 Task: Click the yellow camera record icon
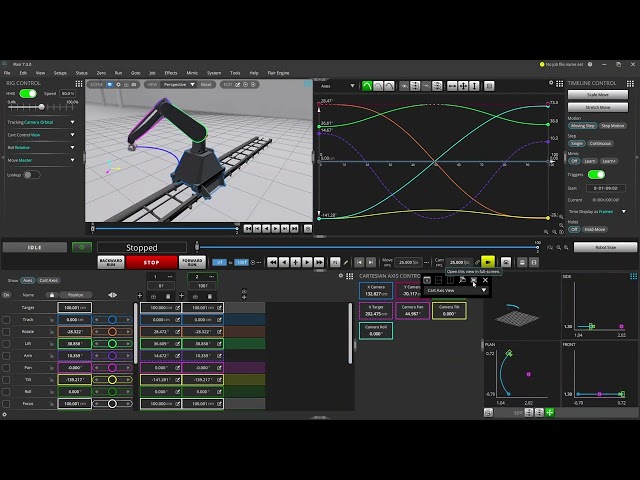(x=488, y=262)
